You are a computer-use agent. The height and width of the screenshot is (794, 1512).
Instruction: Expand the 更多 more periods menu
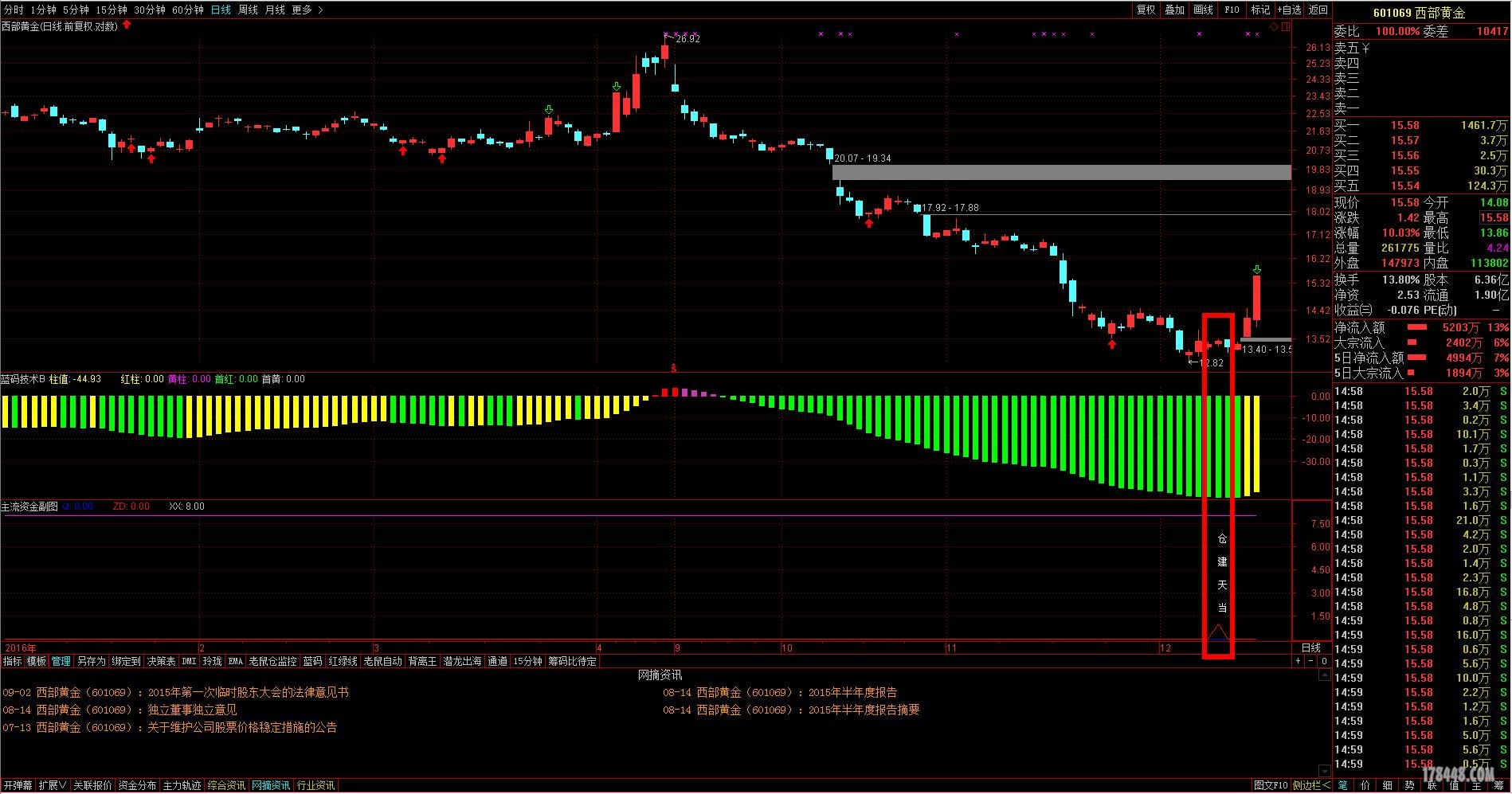tap(307, 10)
